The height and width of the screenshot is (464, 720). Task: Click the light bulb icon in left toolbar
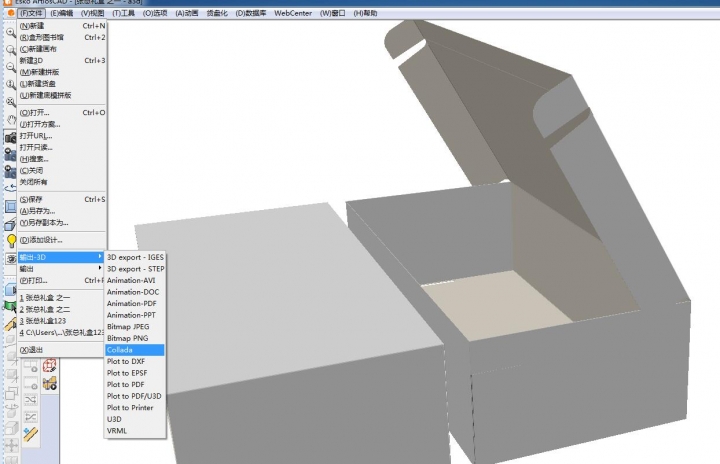[x=10, y=241]
